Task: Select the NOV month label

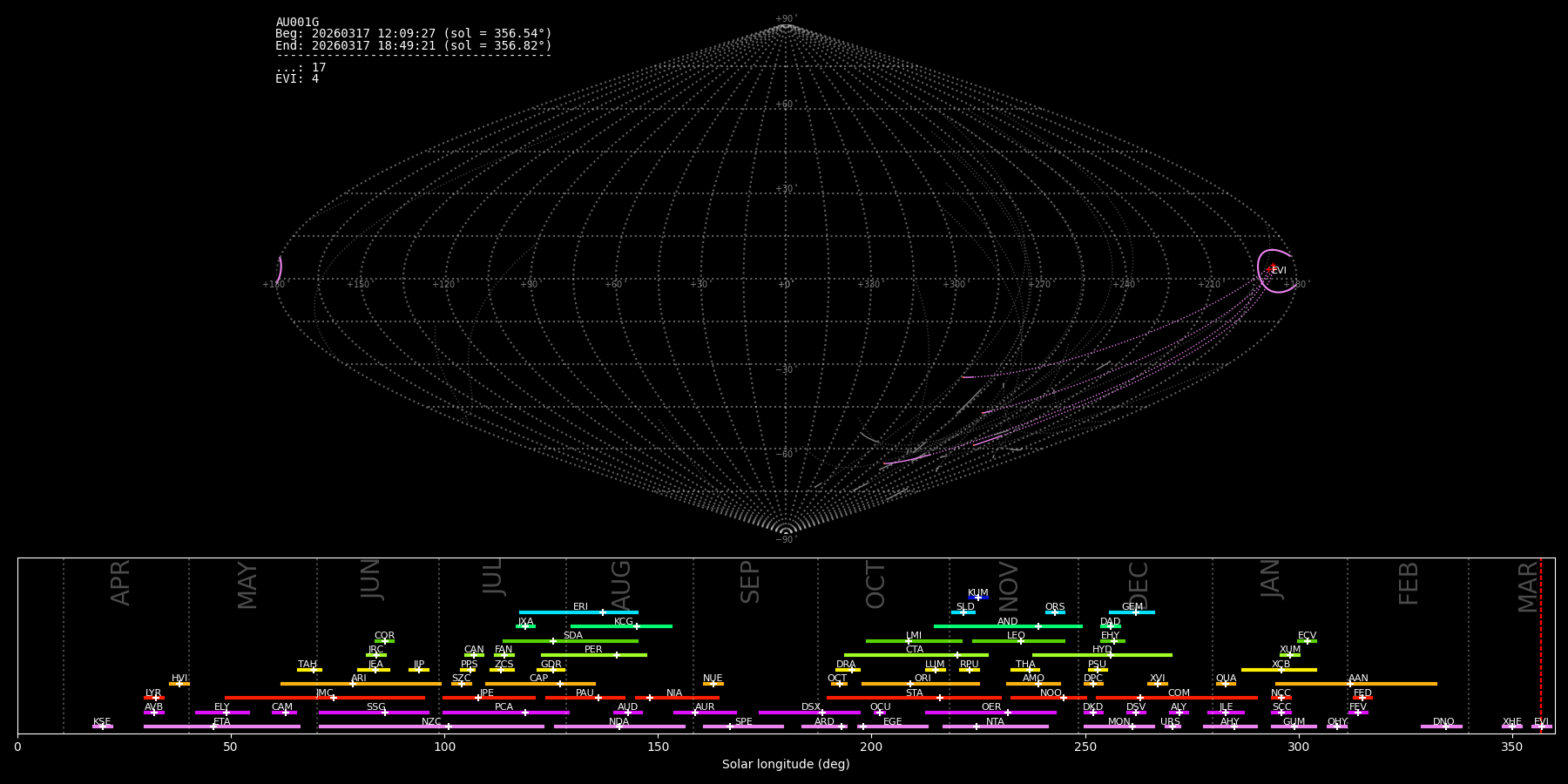Action: point(1008,586)
